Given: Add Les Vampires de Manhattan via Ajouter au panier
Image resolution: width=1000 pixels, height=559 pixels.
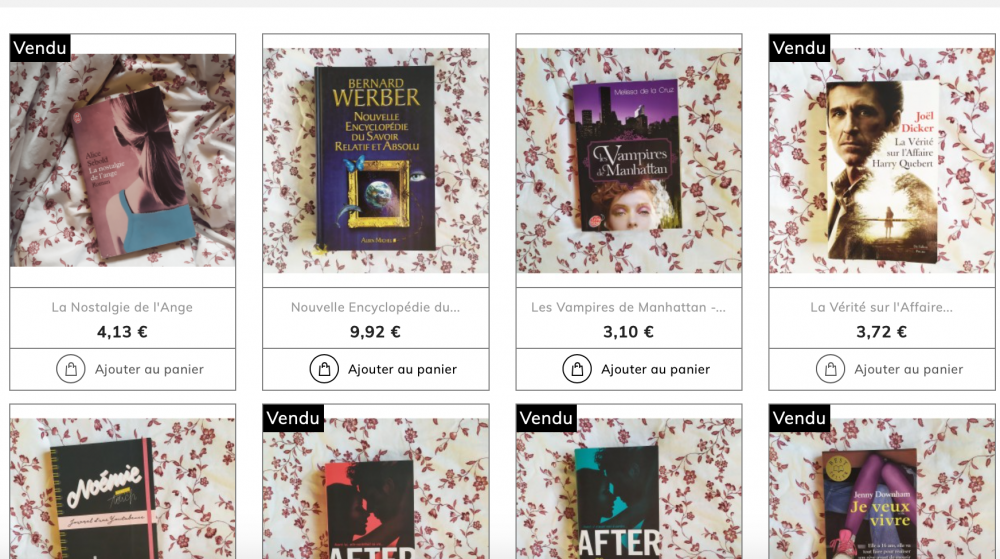Looking at the screenshot, I should tap(629, 369).
